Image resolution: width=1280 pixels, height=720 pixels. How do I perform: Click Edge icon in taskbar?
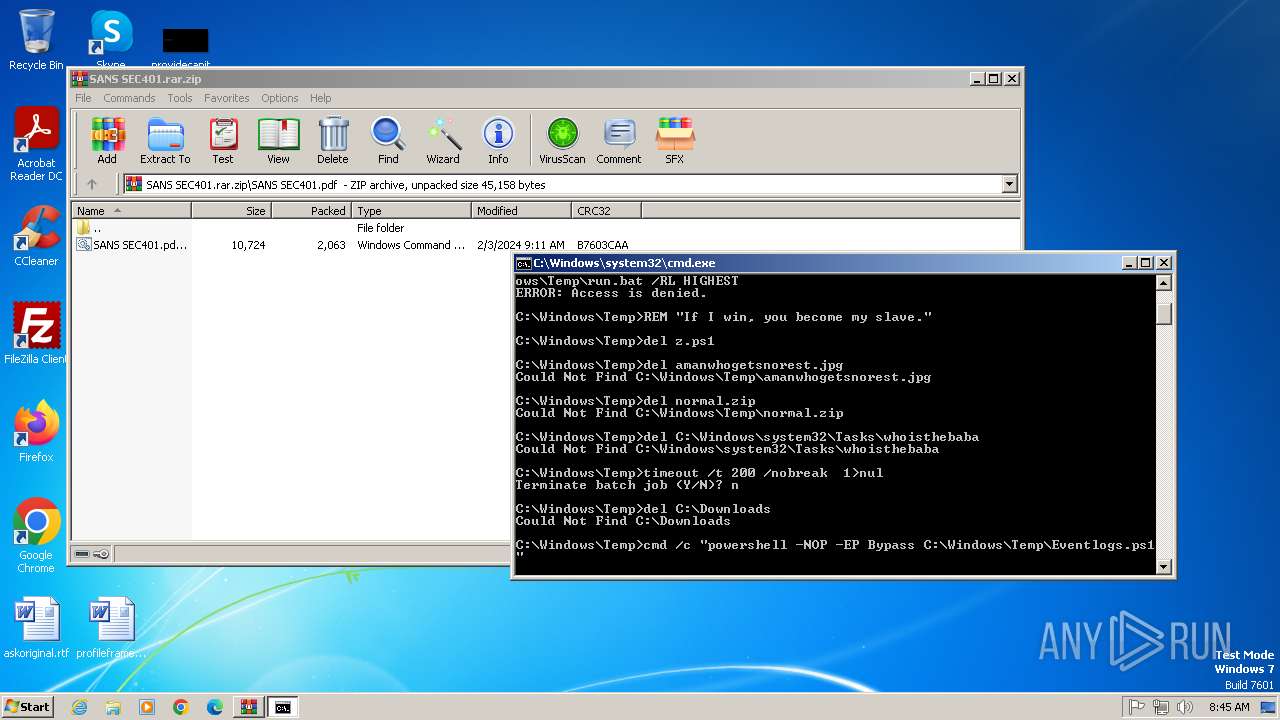click(x=215, y=707)
